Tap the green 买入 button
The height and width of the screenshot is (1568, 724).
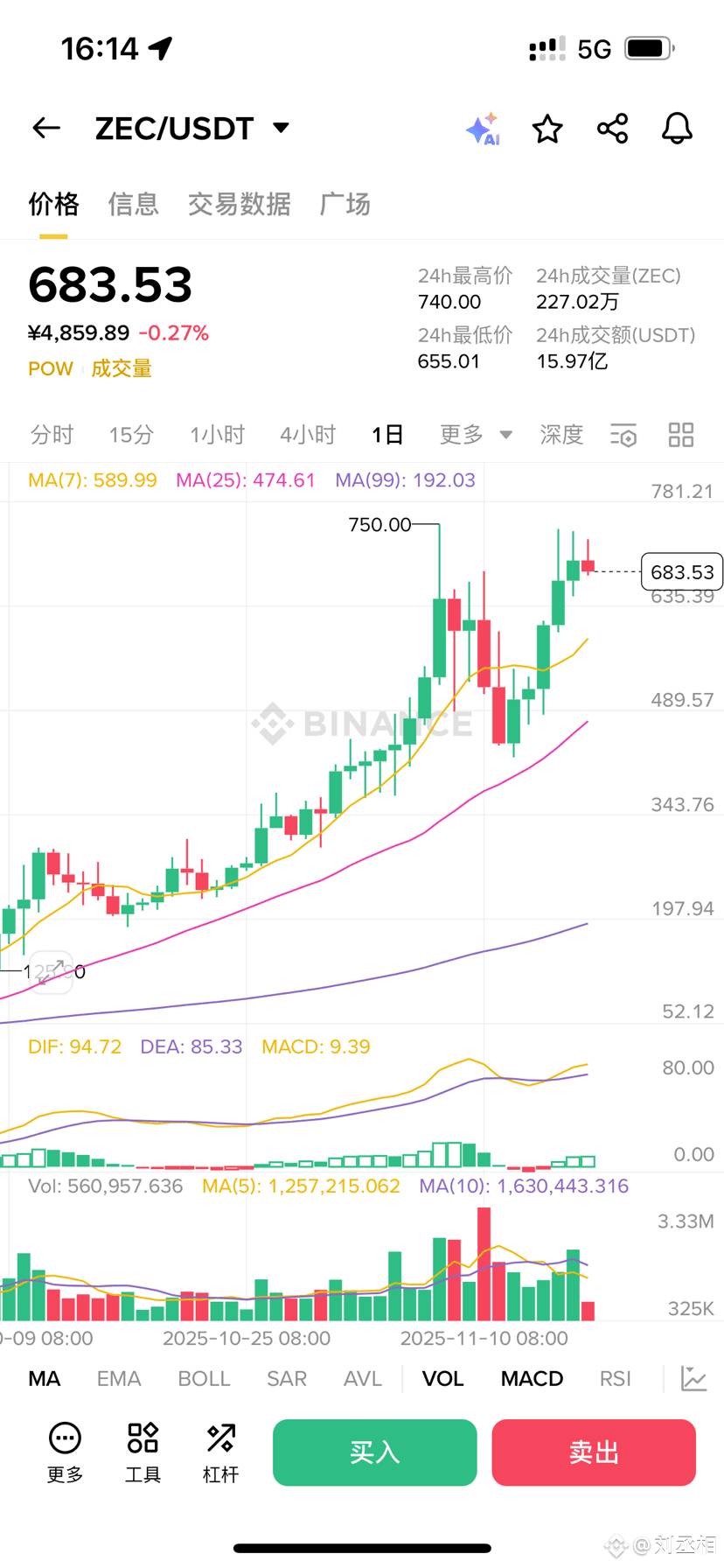[x=374, y=1452]
